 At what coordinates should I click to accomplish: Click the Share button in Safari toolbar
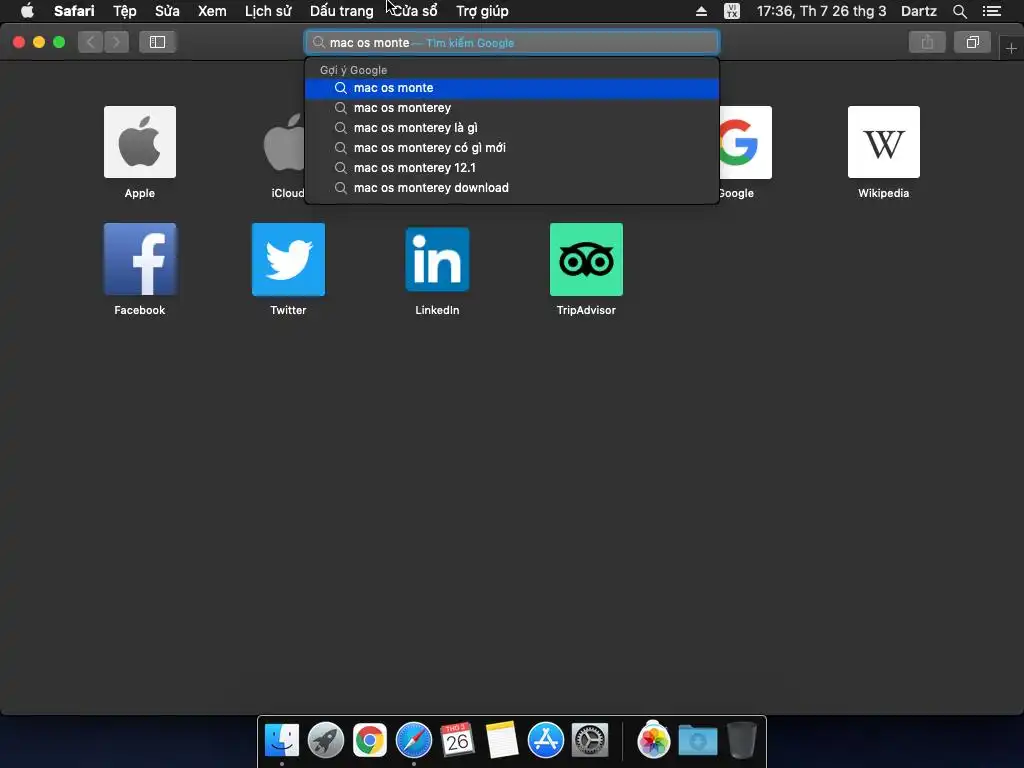pos(927,42)
